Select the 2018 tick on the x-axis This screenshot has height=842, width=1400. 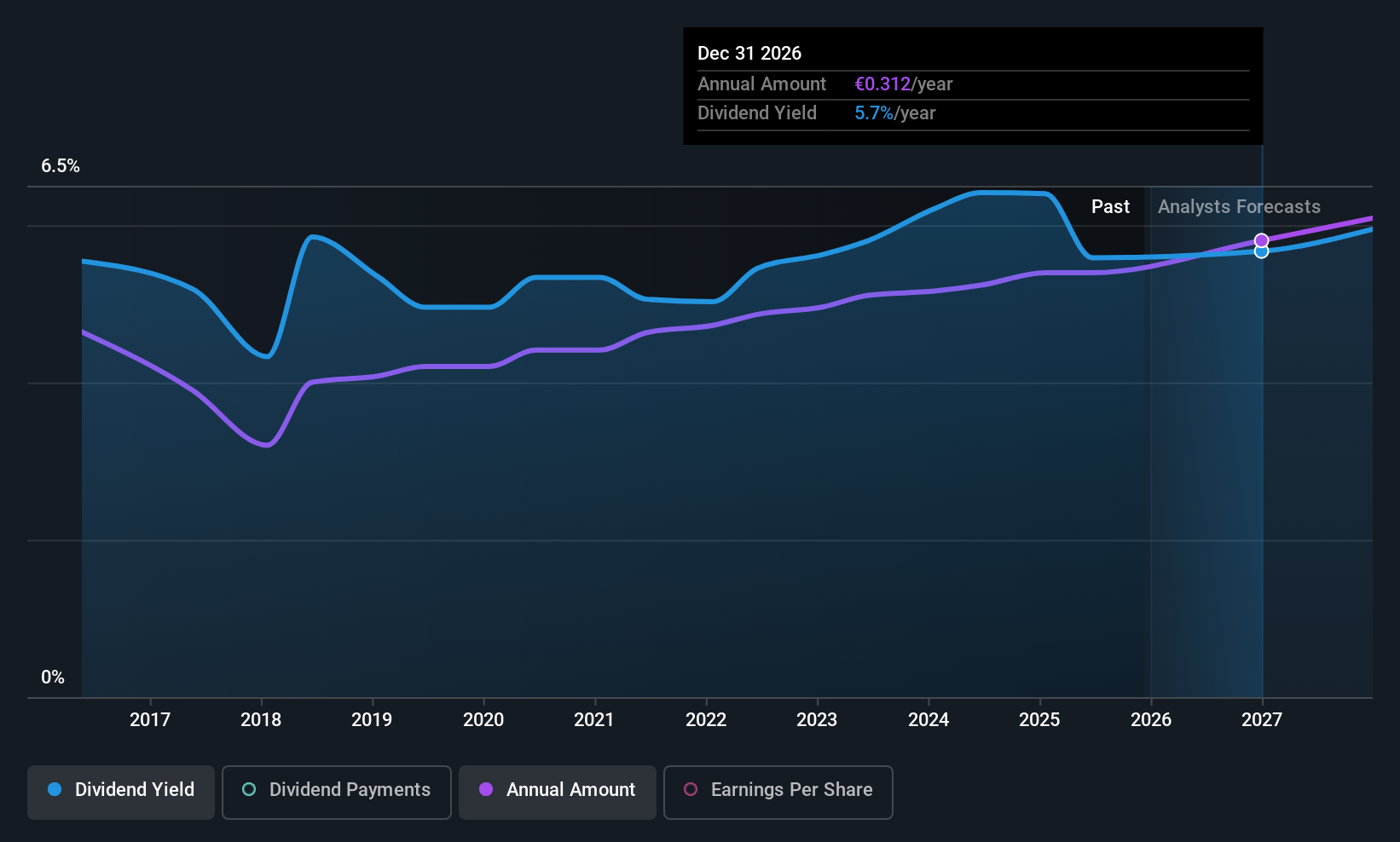tap(261, 720)
